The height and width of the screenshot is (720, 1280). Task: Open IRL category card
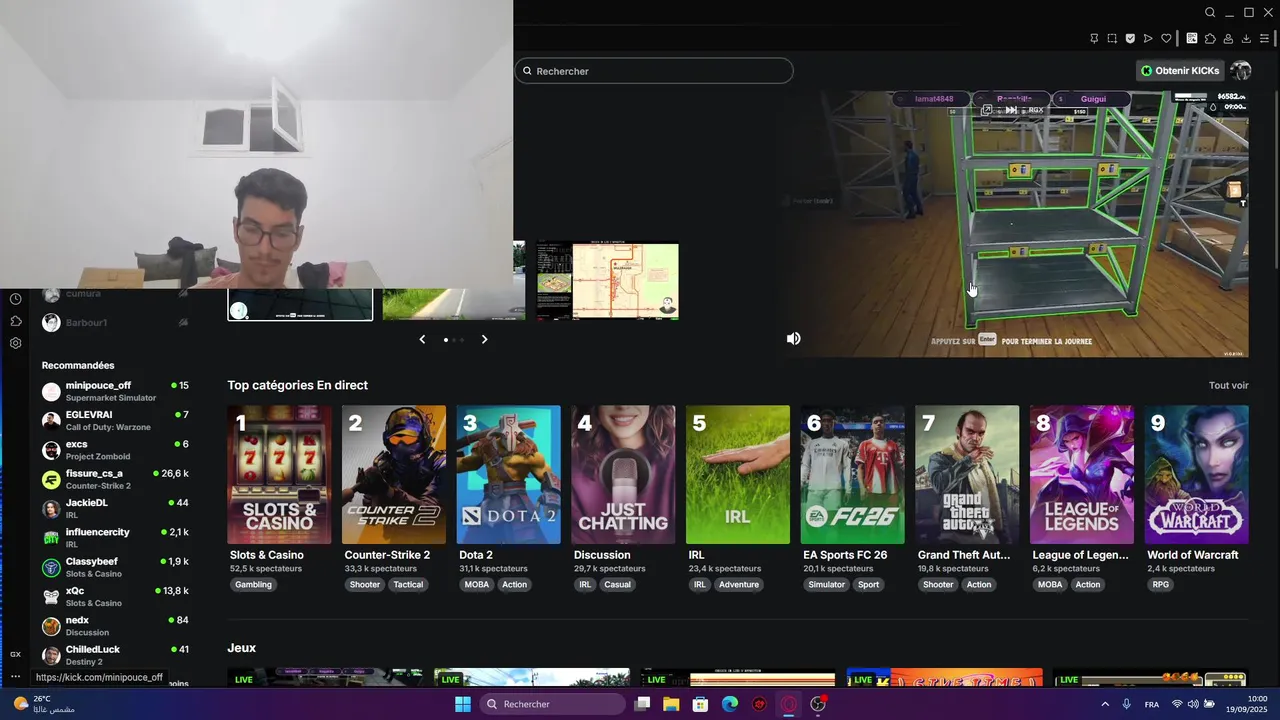(x=738, y=475)
